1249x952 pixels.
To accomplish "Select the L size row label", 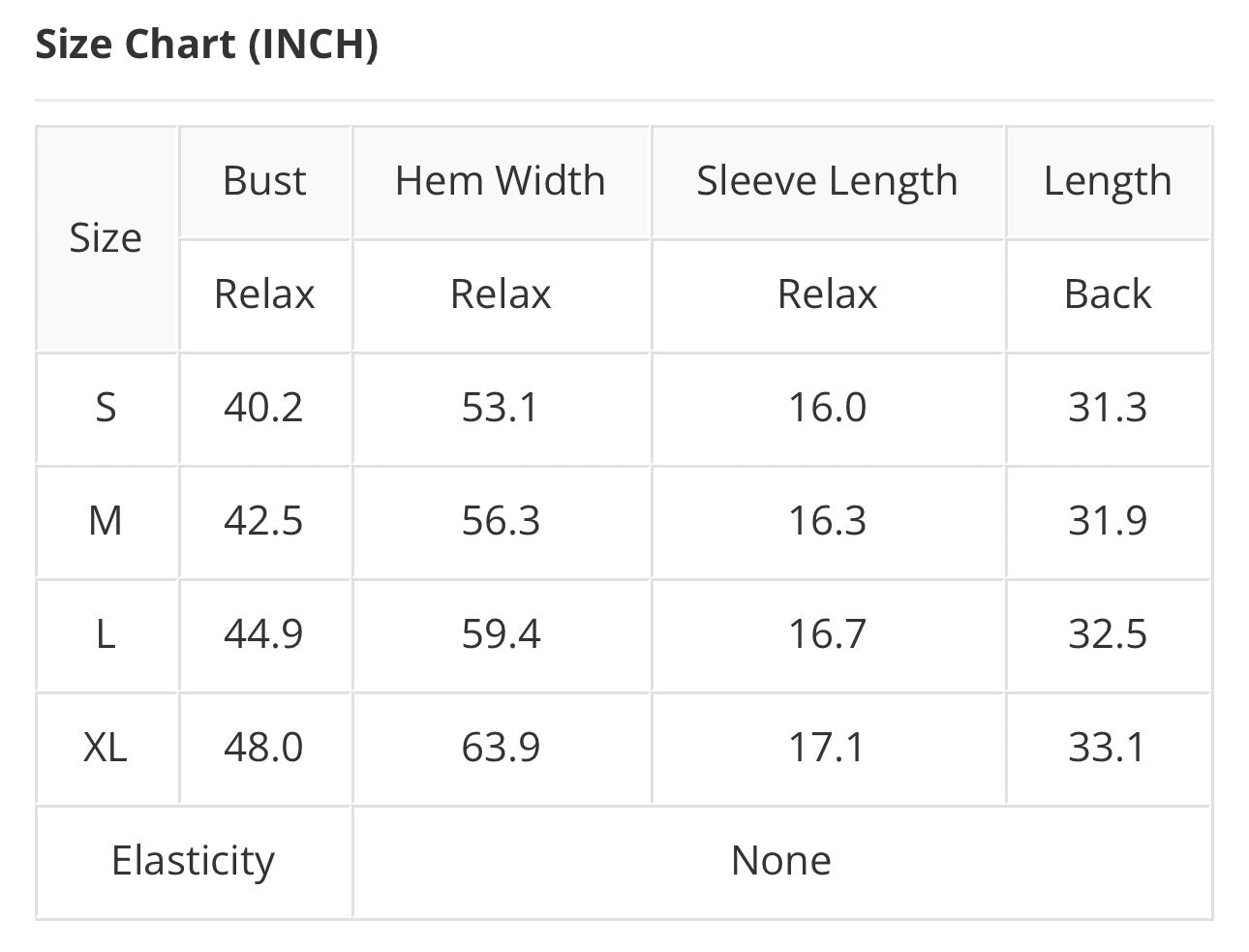I will pos(106,633).
